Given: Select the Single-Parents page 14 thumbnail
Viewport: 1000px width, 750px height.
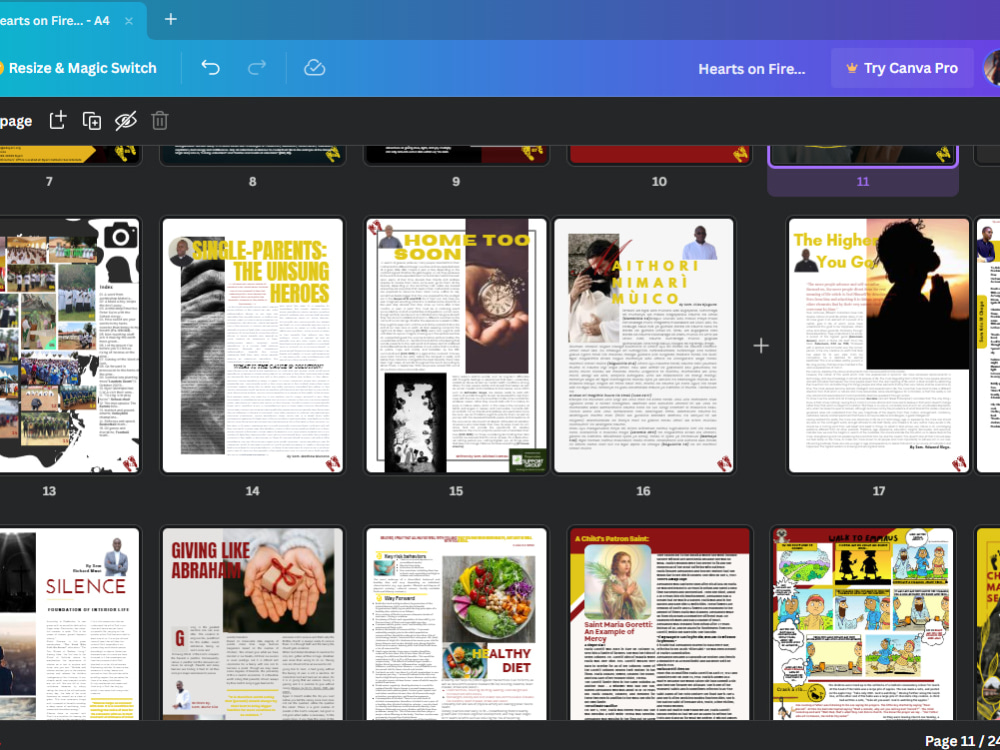Looking at the screenshot, I should click(x=252, y=344).
